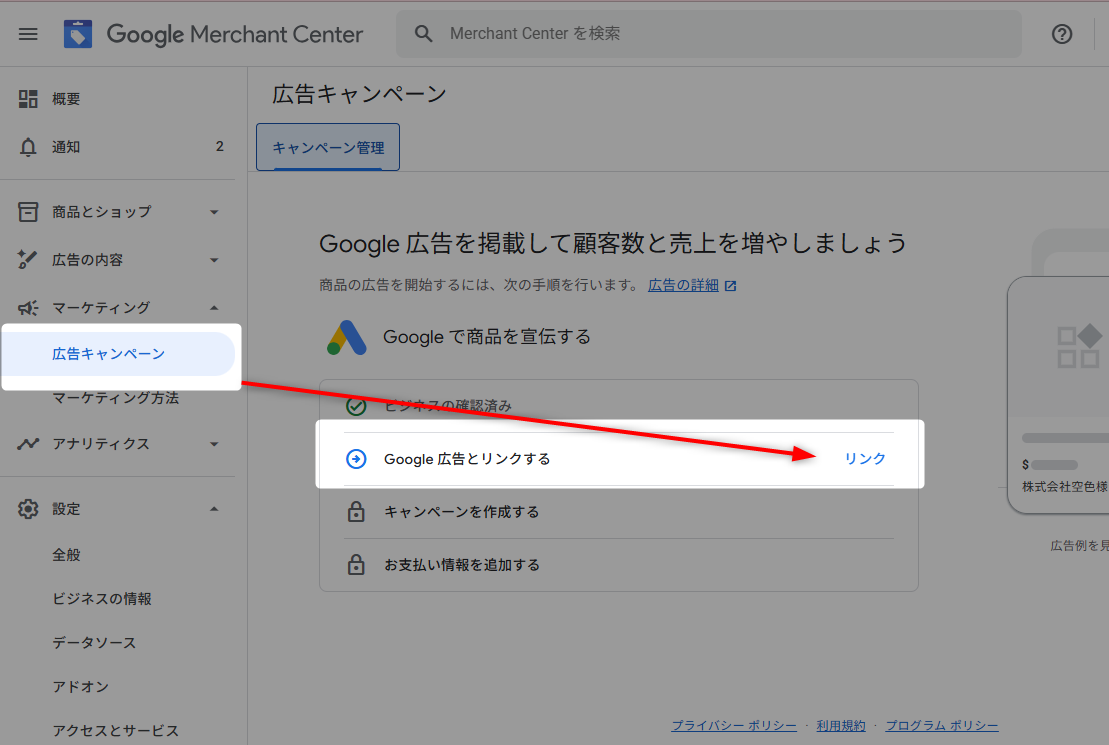Viewport: 1109px width, 745px height.
Task: Click the ビジネスの確認済み step row
Action: coord(619,406)
